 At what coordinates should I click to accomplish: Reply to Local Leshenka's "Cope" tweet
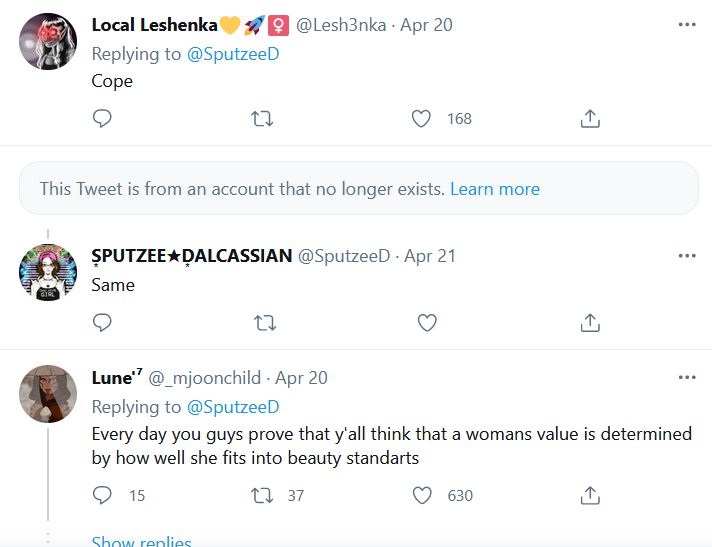coord(102,118)
